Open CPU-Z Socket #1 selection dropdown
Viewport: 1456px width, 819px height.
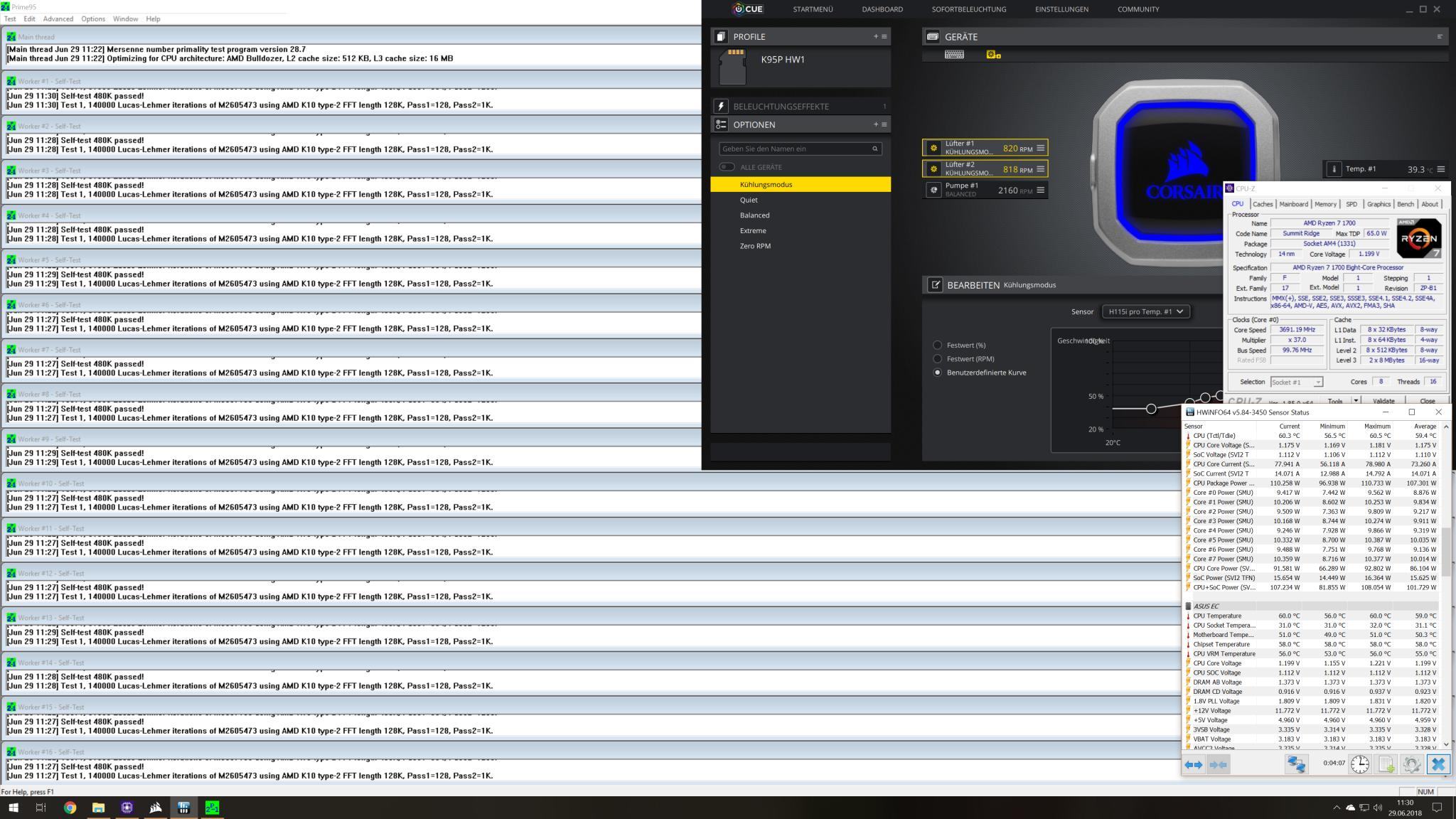coord(1296,382)
